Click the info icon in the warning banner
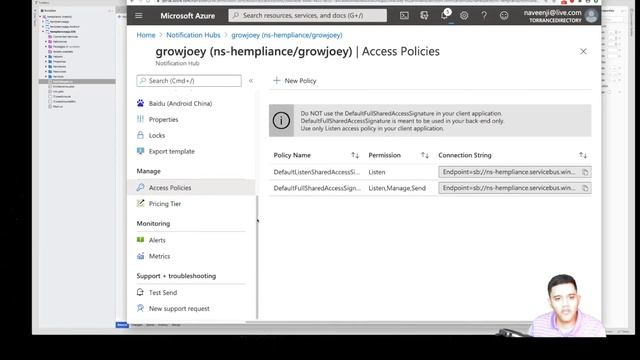The height and width of the screenshot is (360, 640). click(281, 120)
